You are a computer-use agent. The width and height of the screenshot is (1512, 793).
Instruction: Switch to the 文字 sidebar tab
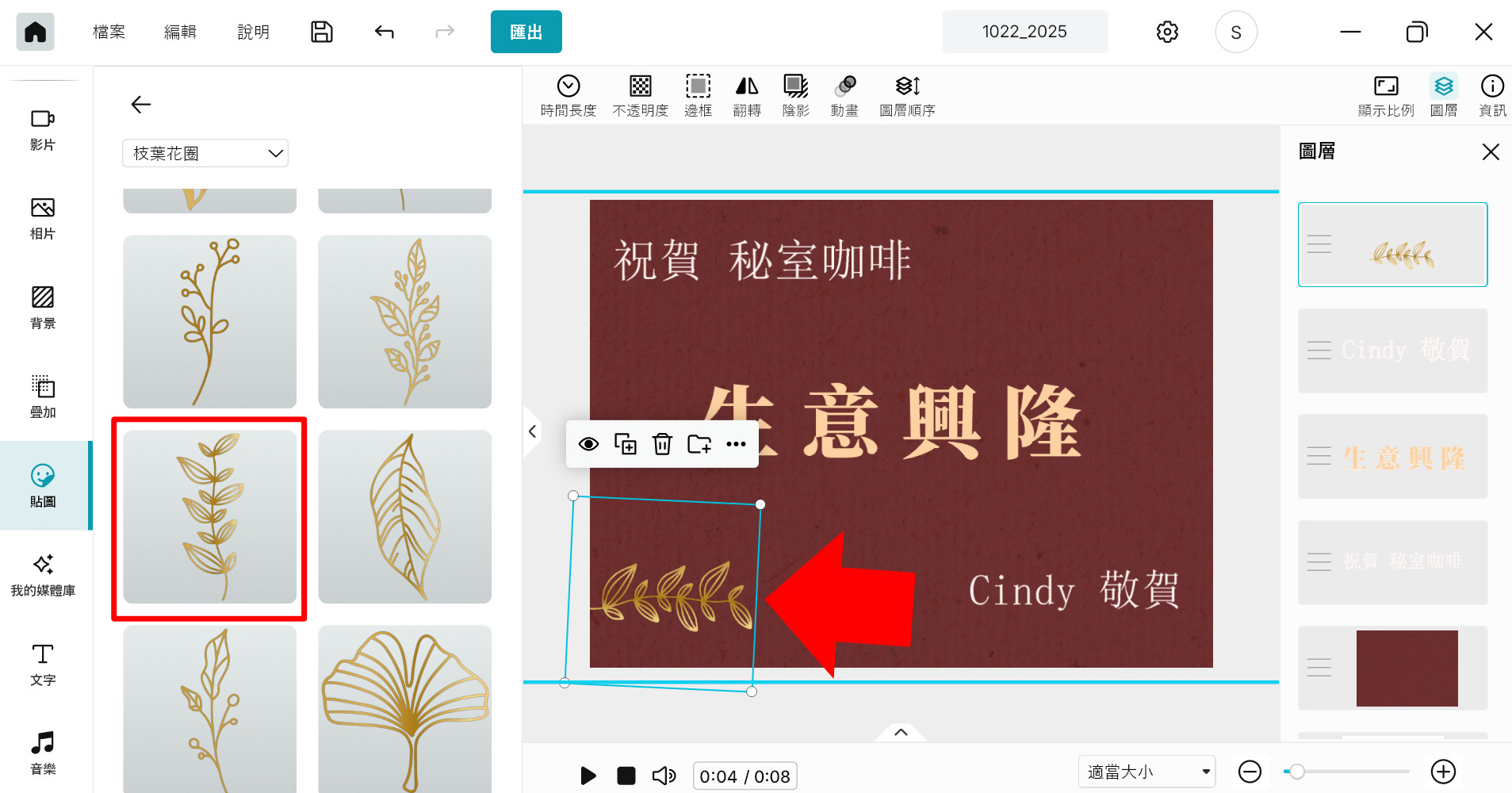point(43,665)
